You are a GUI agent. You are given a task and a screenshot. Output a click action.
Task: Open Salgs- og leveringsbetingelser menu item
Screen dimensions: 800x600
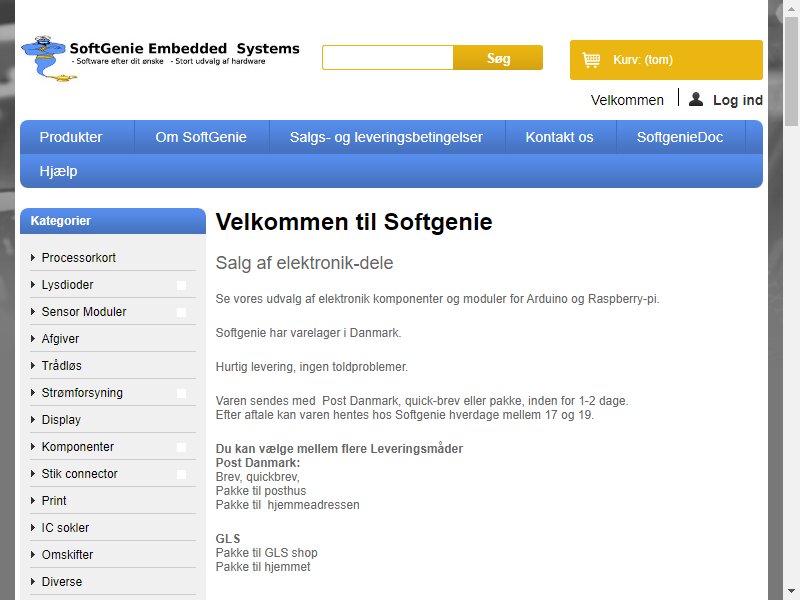tap(386, 137)
